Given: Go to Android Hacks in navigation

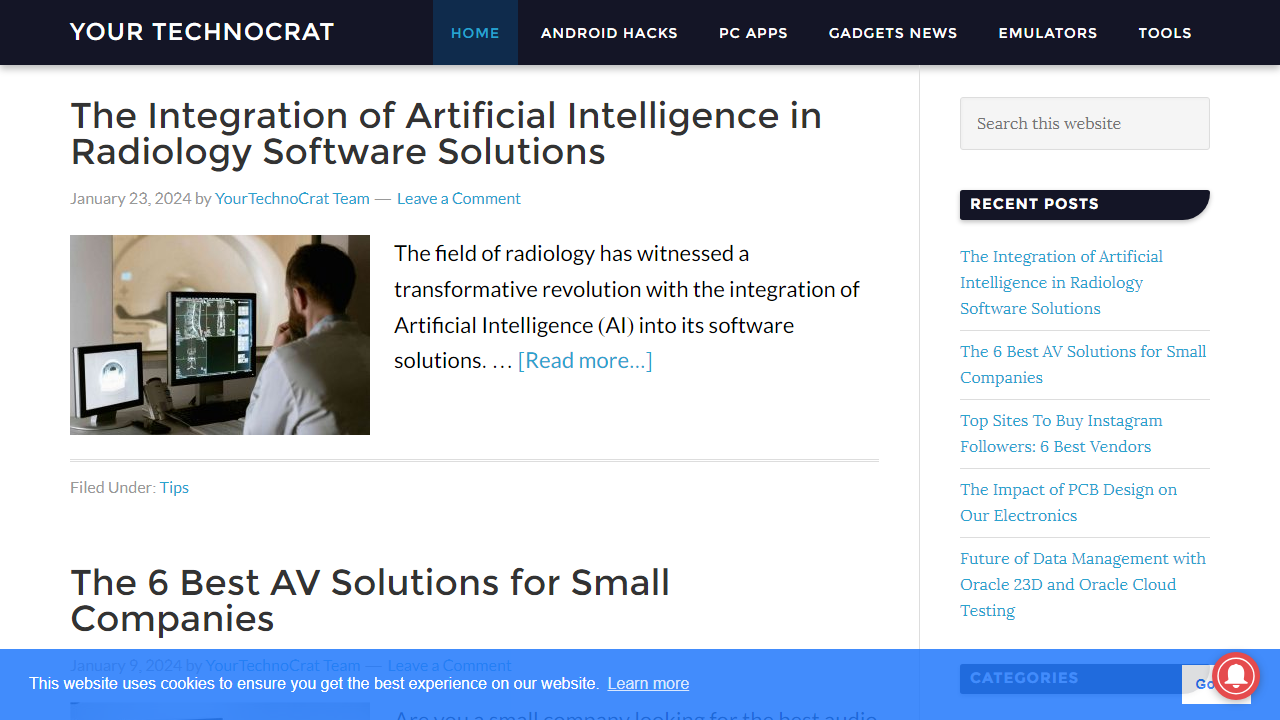Looking at the screenshot, I should 609,33.
